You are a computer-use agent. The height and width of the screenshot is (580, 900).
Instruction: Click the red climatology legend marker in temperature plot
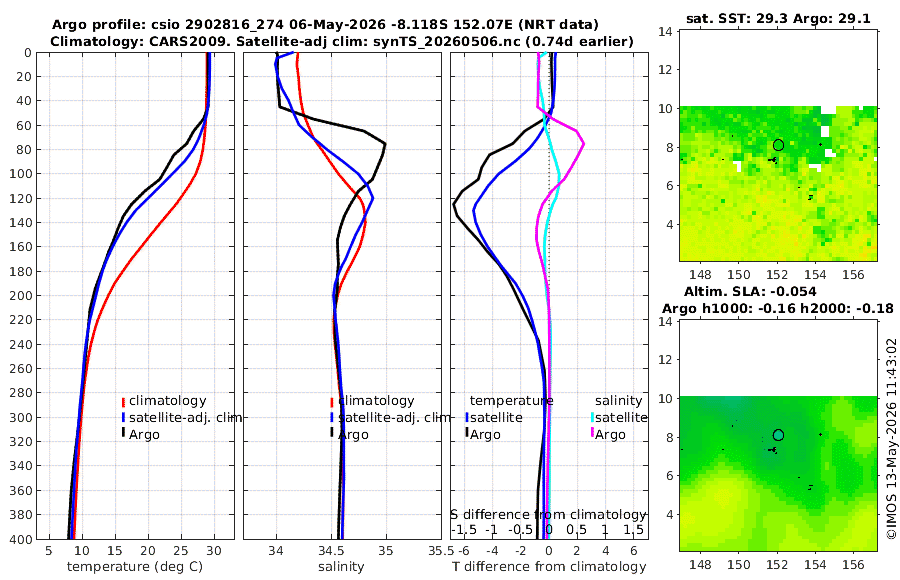pos(123,401)
